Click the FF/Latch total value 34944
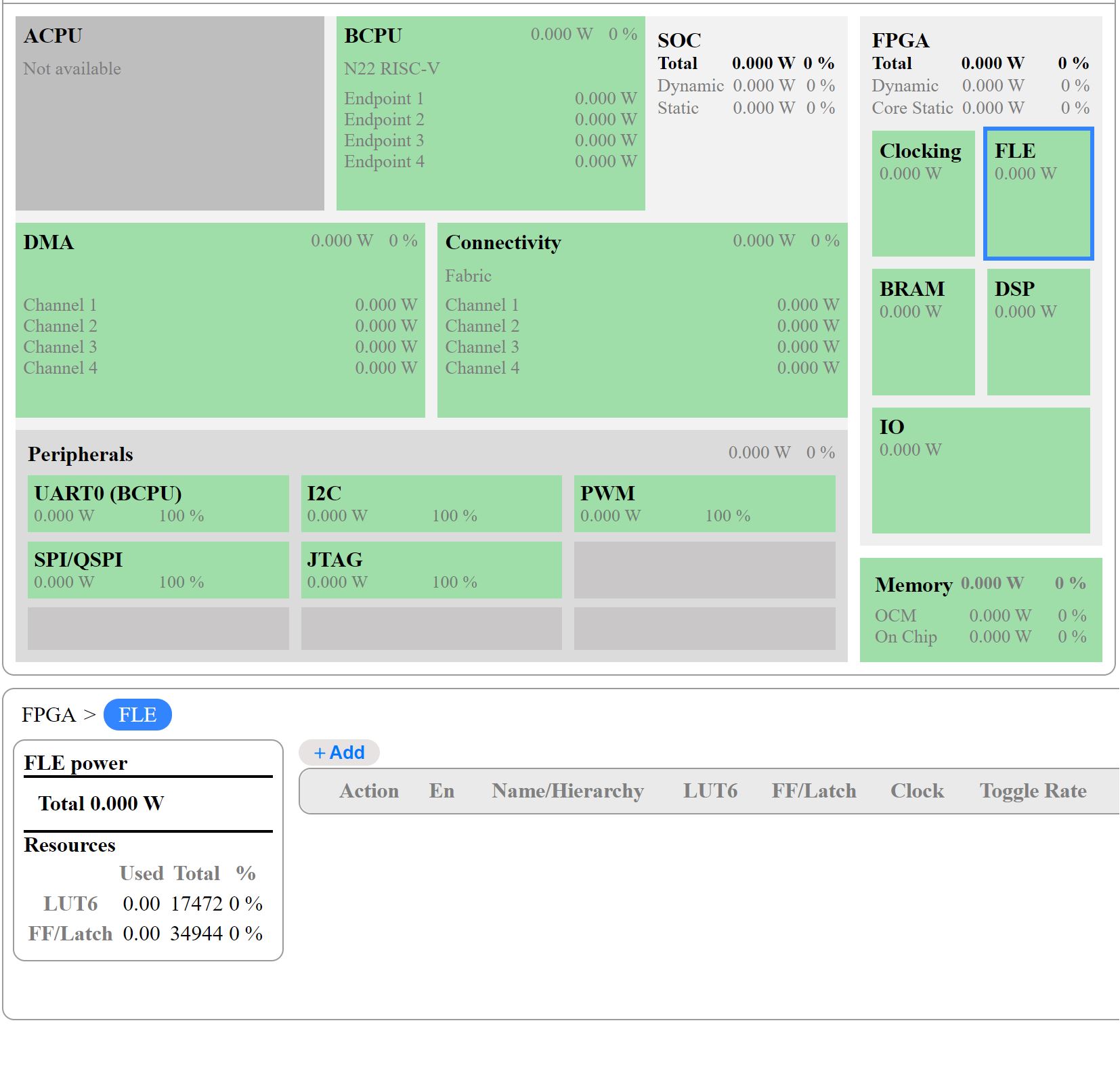1120x1090 pixels. 196,933
